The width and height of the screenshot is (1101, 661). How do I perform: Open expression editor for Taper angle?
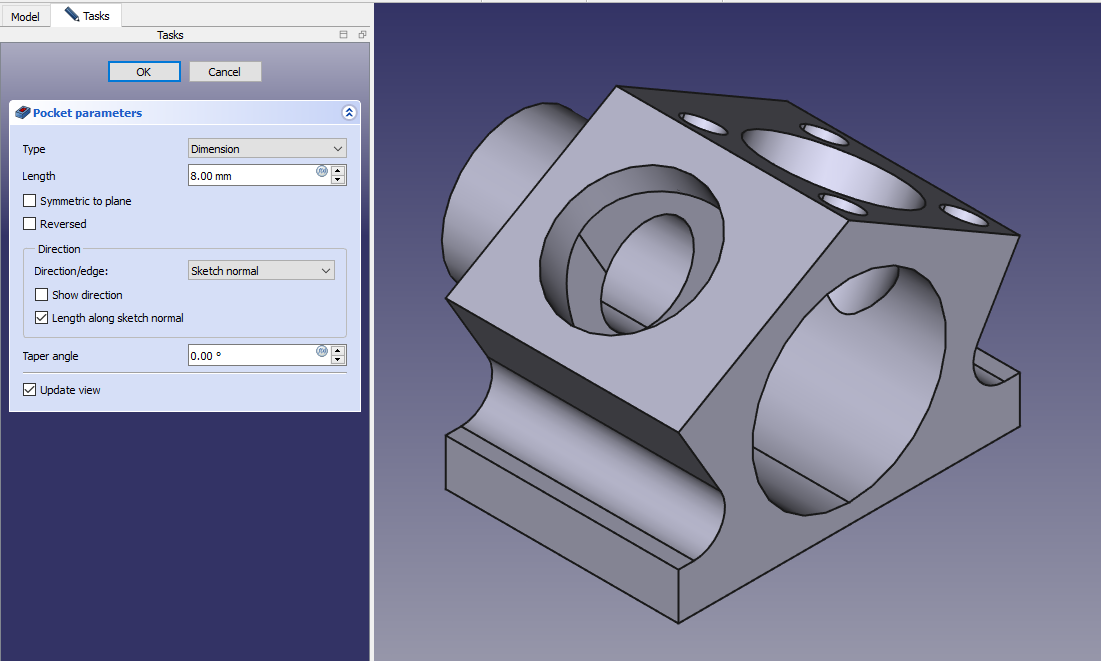(x=322, y=351)
